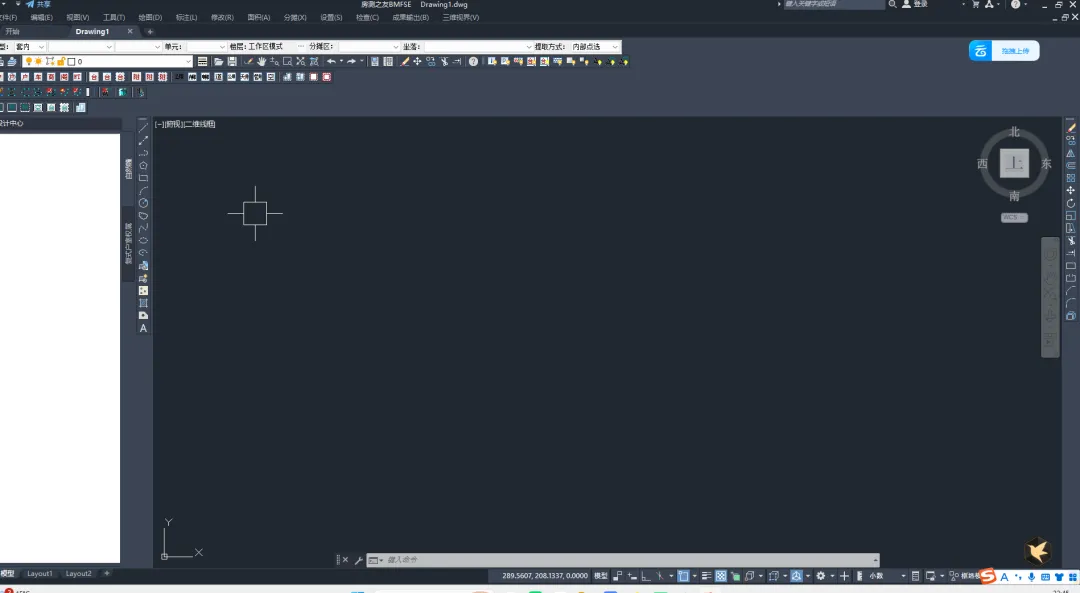Switch to the 开始 tab

coord(12,32)
